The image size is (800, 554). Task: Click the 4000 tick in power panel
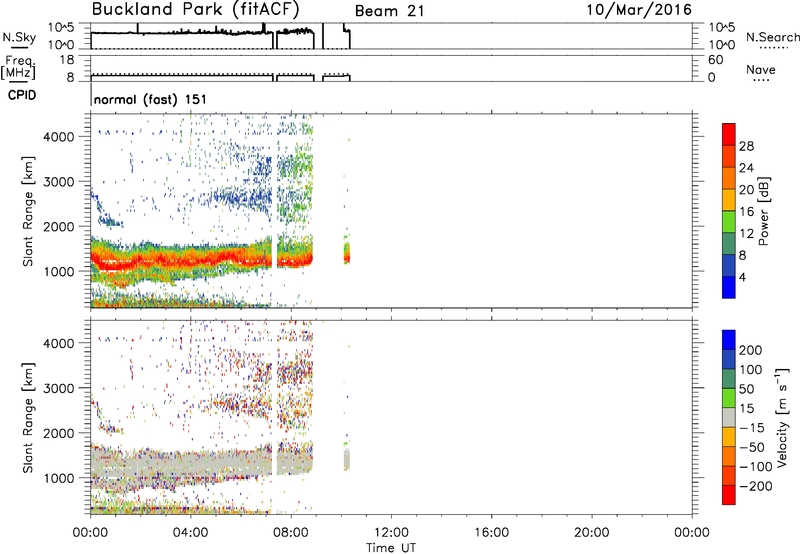coord(59,137)
